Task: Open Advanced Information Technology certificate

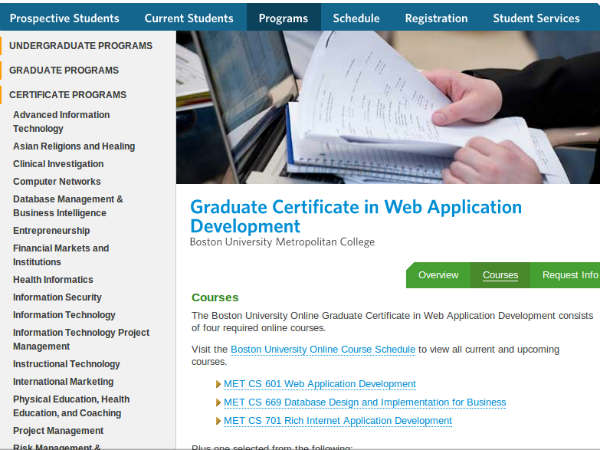Action: (61, 122)
